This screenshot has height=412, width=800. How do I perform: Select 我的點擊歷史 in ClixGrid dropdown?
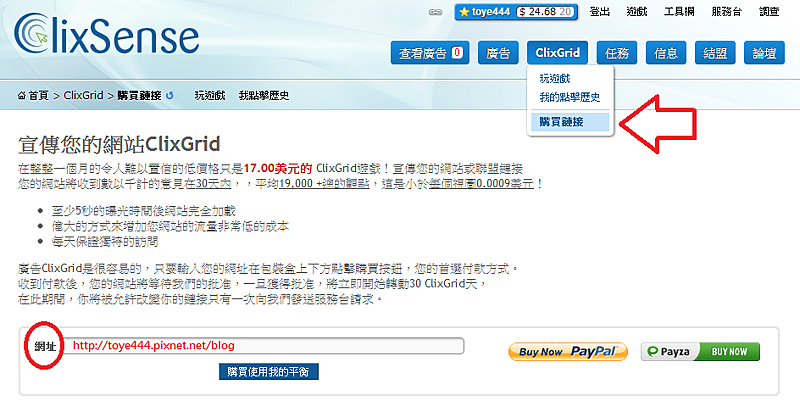(569, 97)
